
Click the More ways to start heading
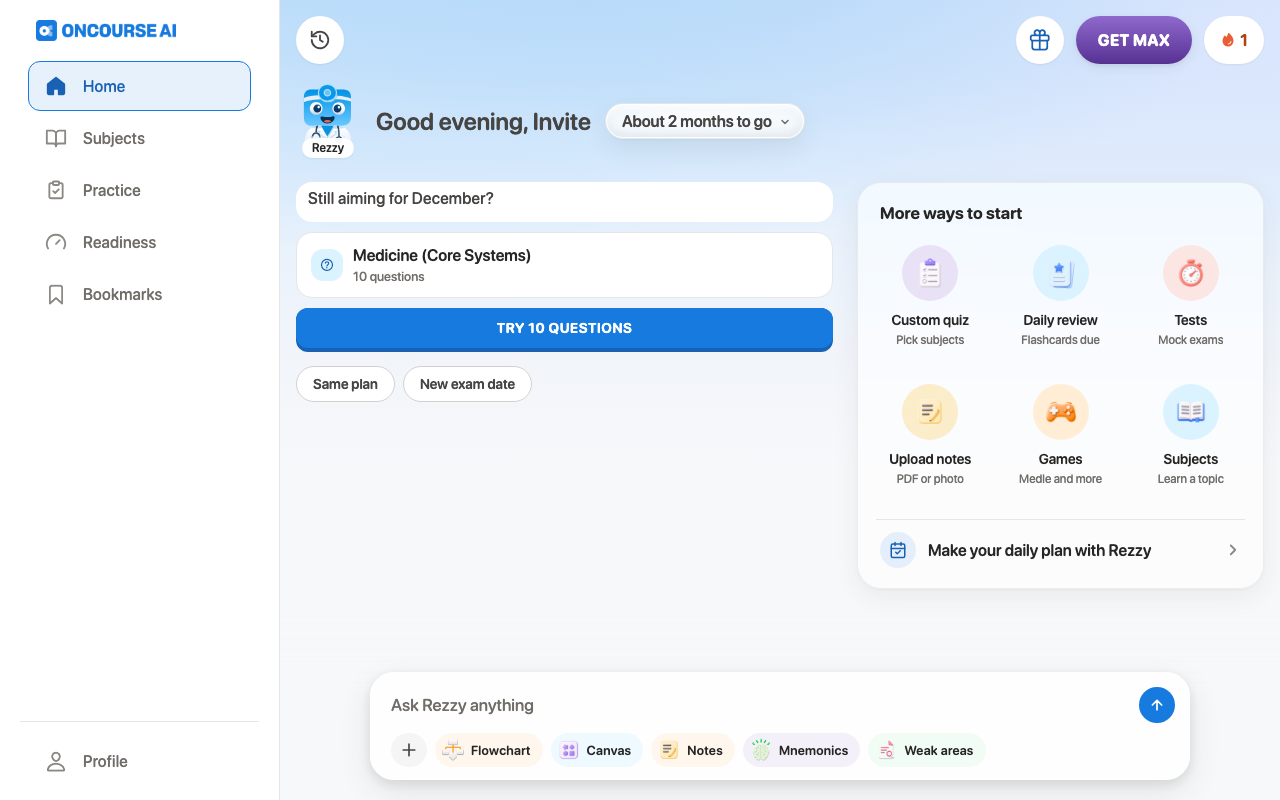click(951, 213)
